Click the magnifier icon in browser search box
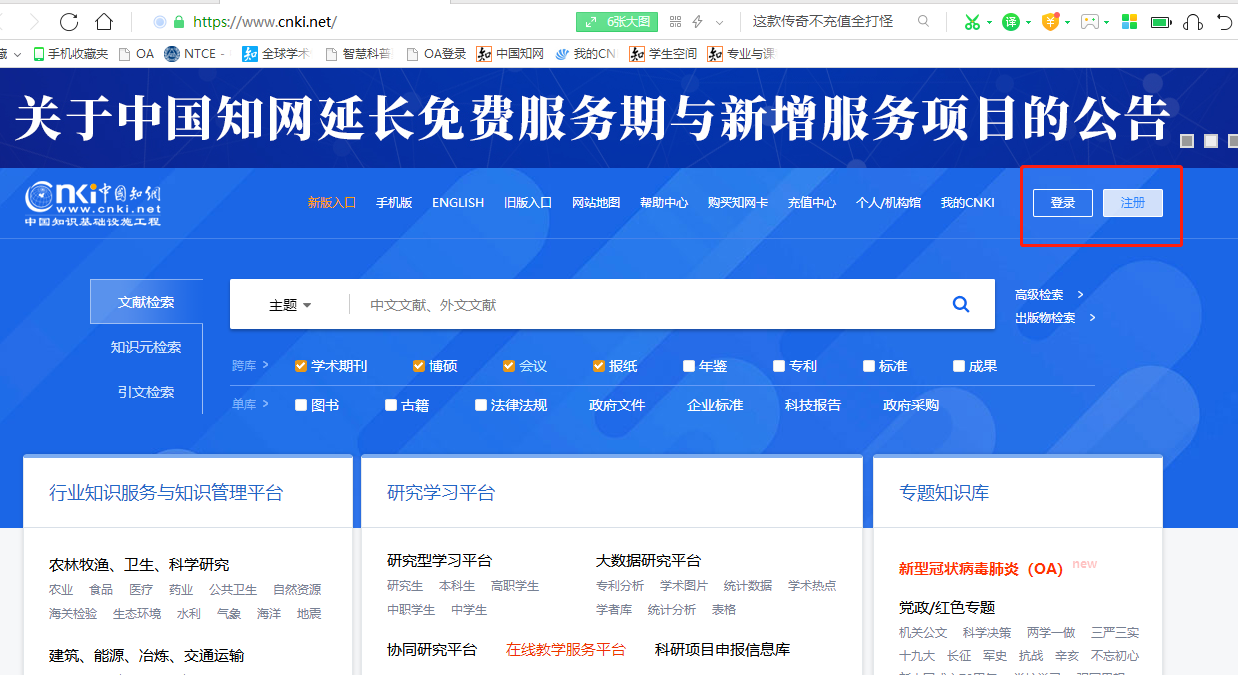The height and width of the screenshot is (675, 1238). 923,21
